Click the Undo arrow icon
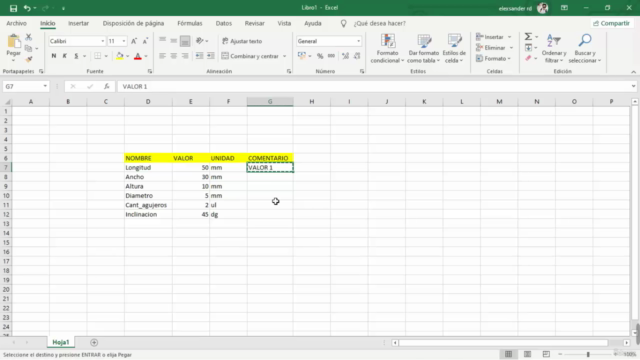 pyautogui.click(x=27, y=8)
